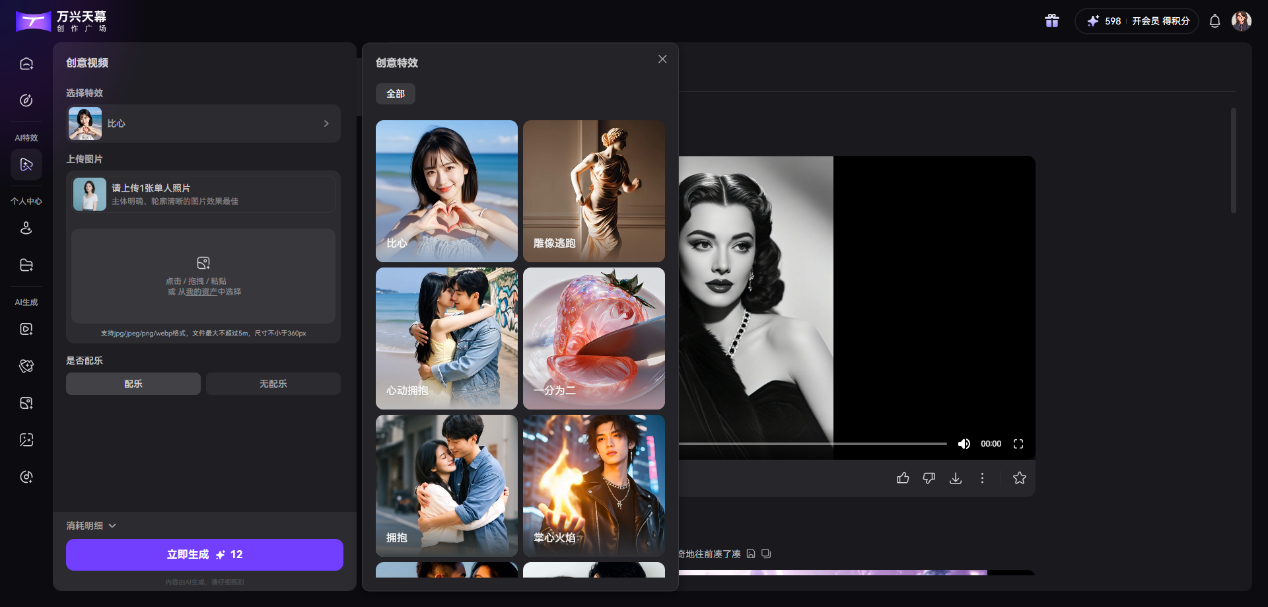Select the 全部 filter tab
This screenshot has height=607, width=1268.
pos(395,94)
